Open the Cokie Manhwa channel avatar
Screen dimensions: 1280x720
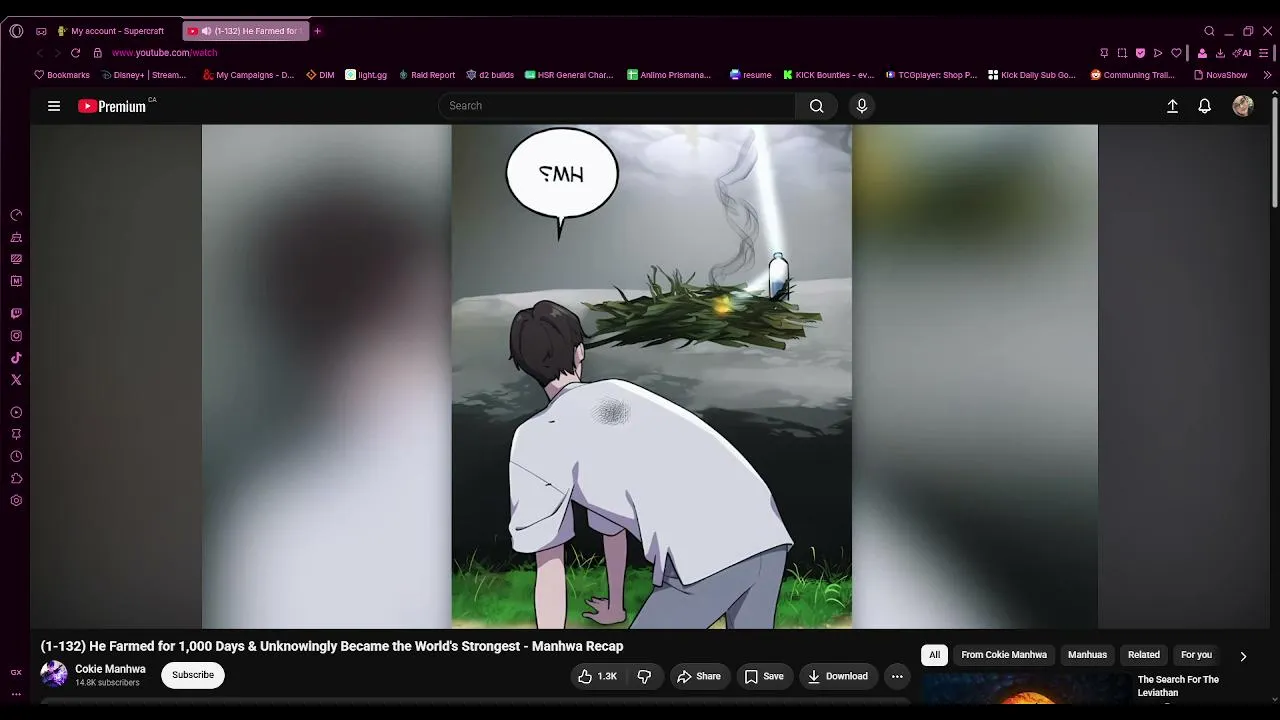(54, 675)
